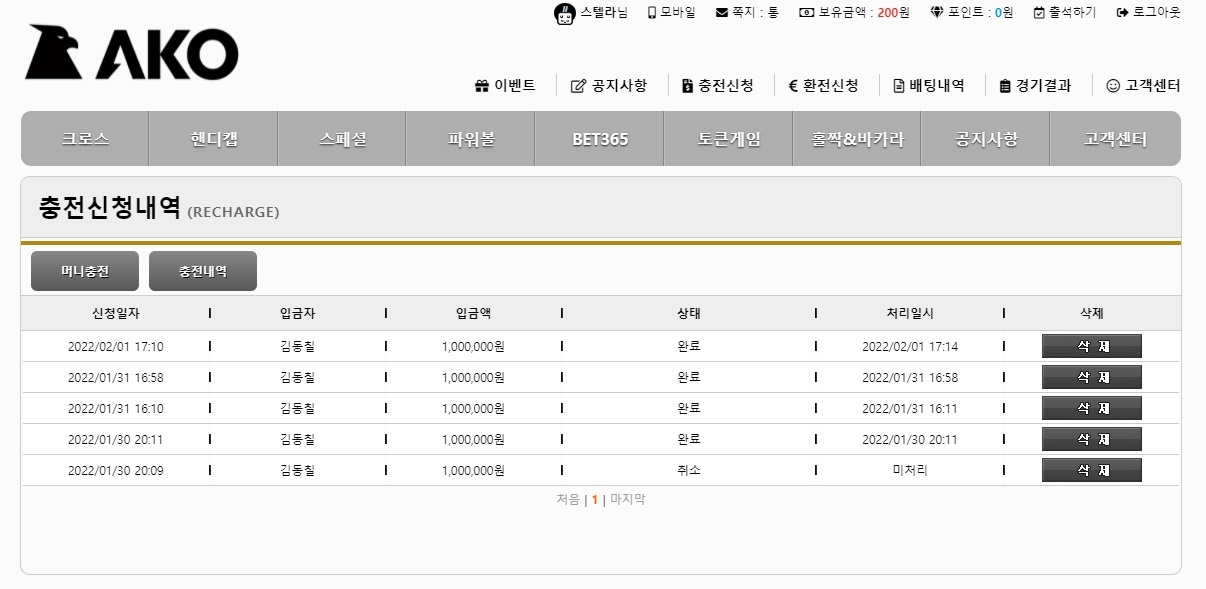Open 경기결과 with the clipboard icon
Screen dimensions: 1206x589
tap(1035, 86)
